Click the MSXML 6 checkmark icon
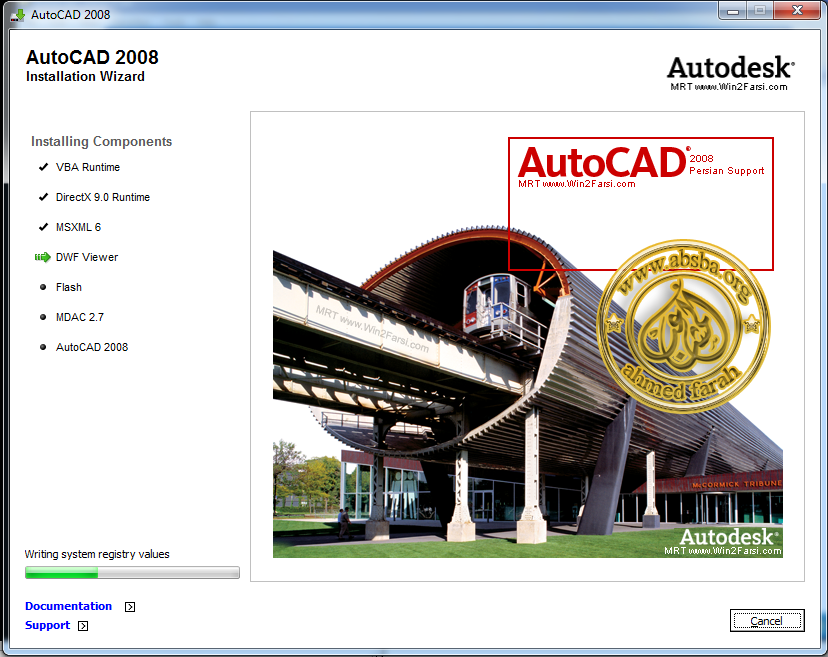Screen dimensions: 828x657 click(43, 227)
